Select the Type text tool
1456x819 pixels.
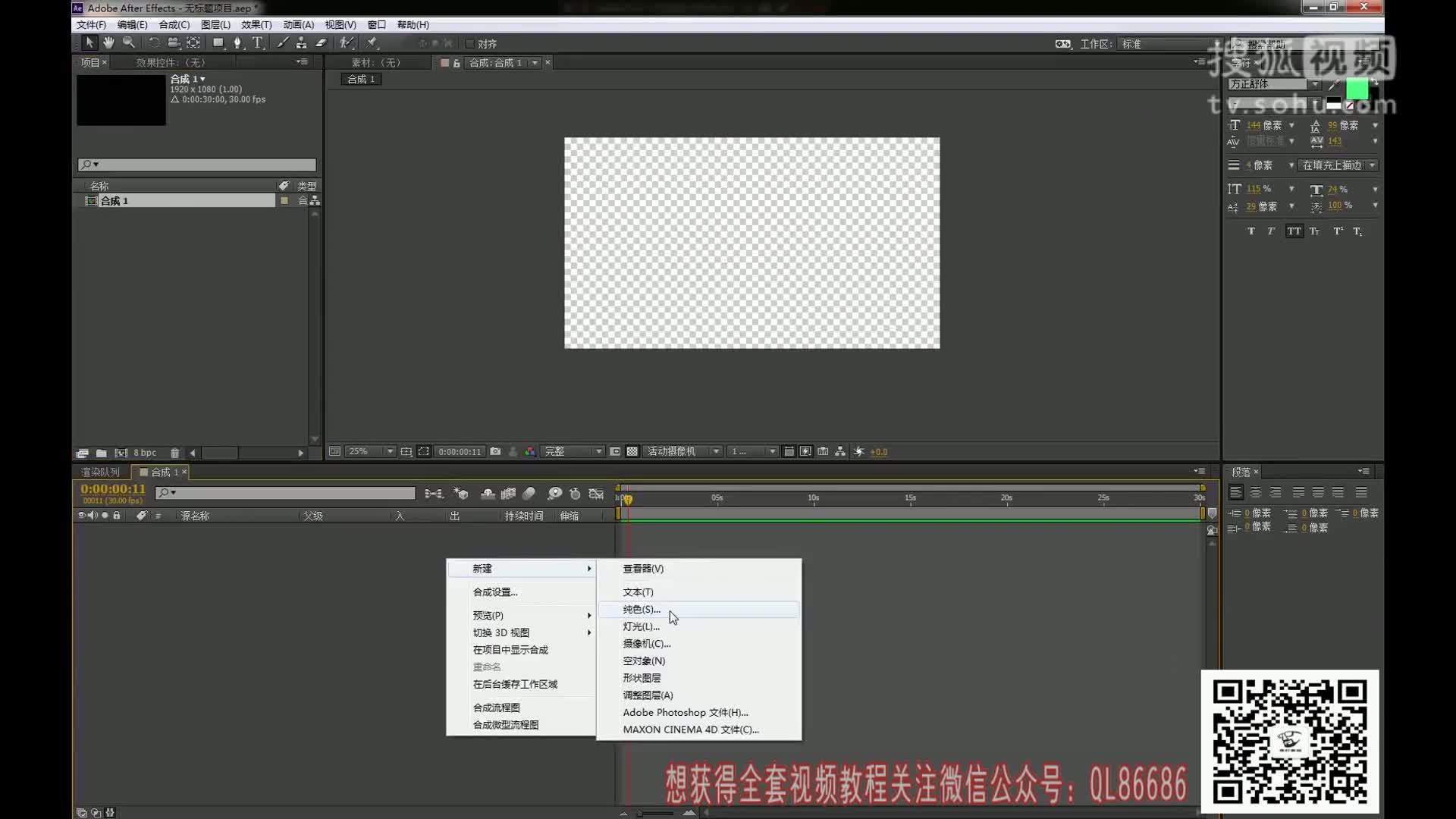258,43
